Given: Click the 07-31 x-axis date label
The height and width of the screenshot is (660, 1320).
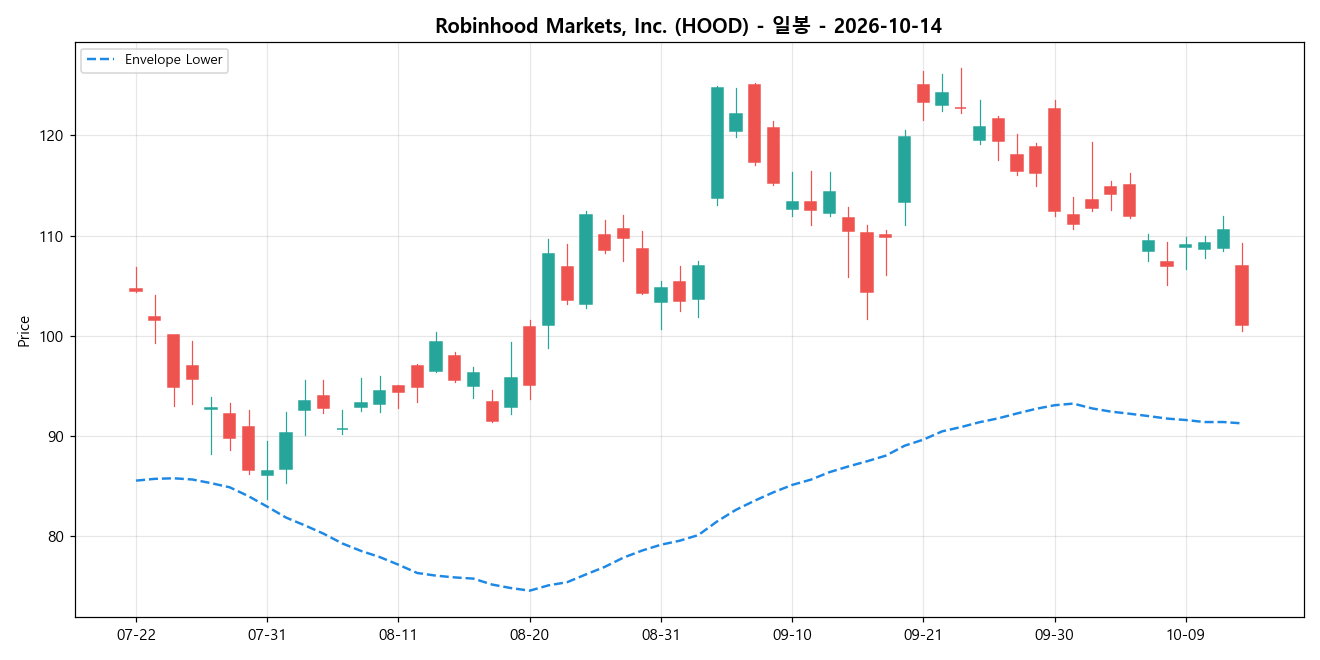Looking at the screenshot, I should tap(267, 635).
